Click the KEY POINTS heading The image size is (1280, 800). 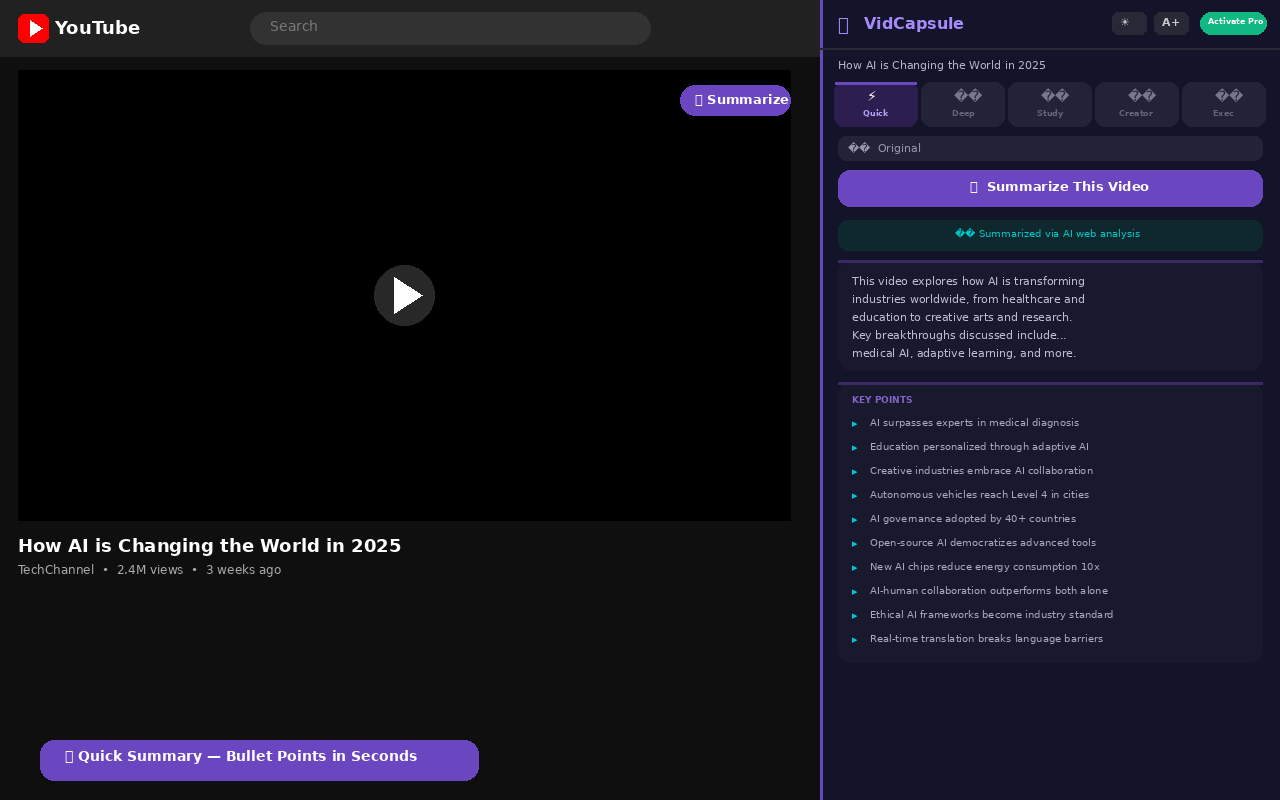[x=882, y=400]
